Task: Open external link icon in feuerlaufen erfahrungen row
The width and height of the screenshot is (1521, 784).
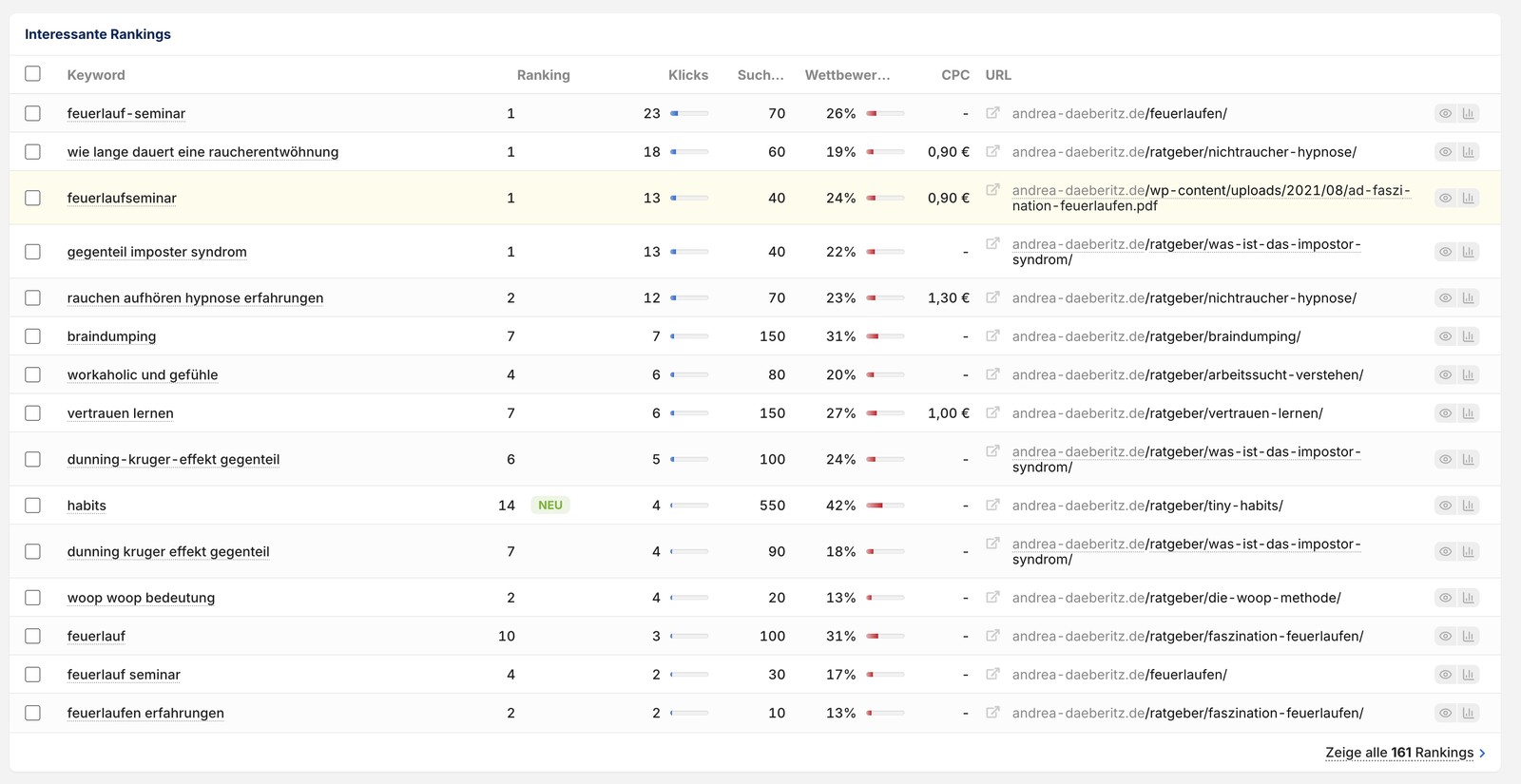Action: pos(992,713)
